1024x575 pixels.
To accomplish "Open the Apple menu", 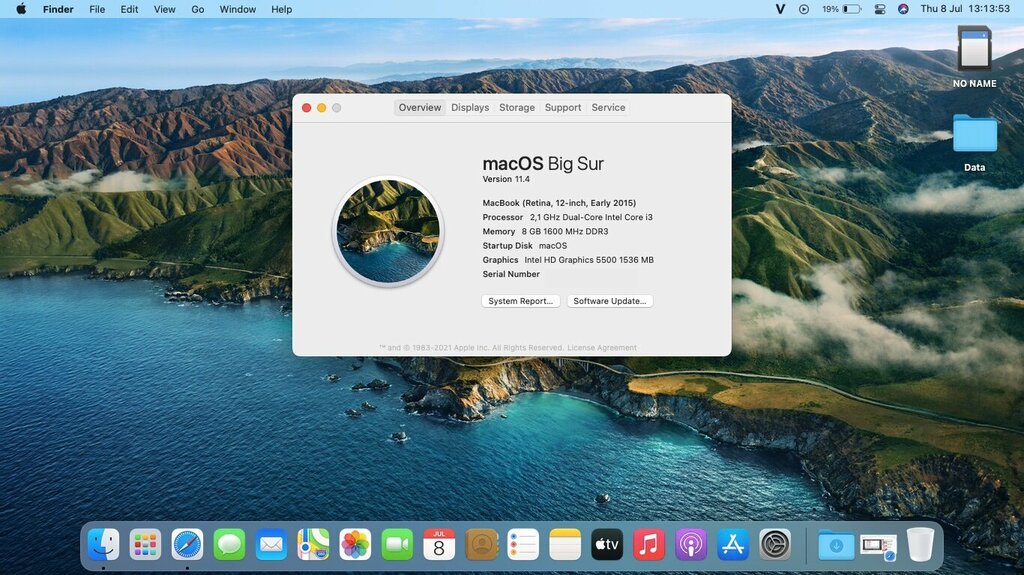I will coord(21,9).
